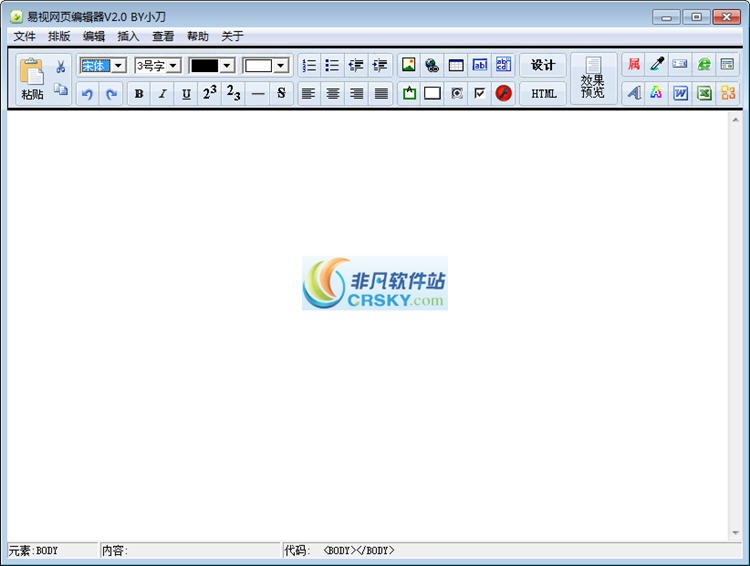Open the font size dropdown showing 3号字

coord(174,66)
